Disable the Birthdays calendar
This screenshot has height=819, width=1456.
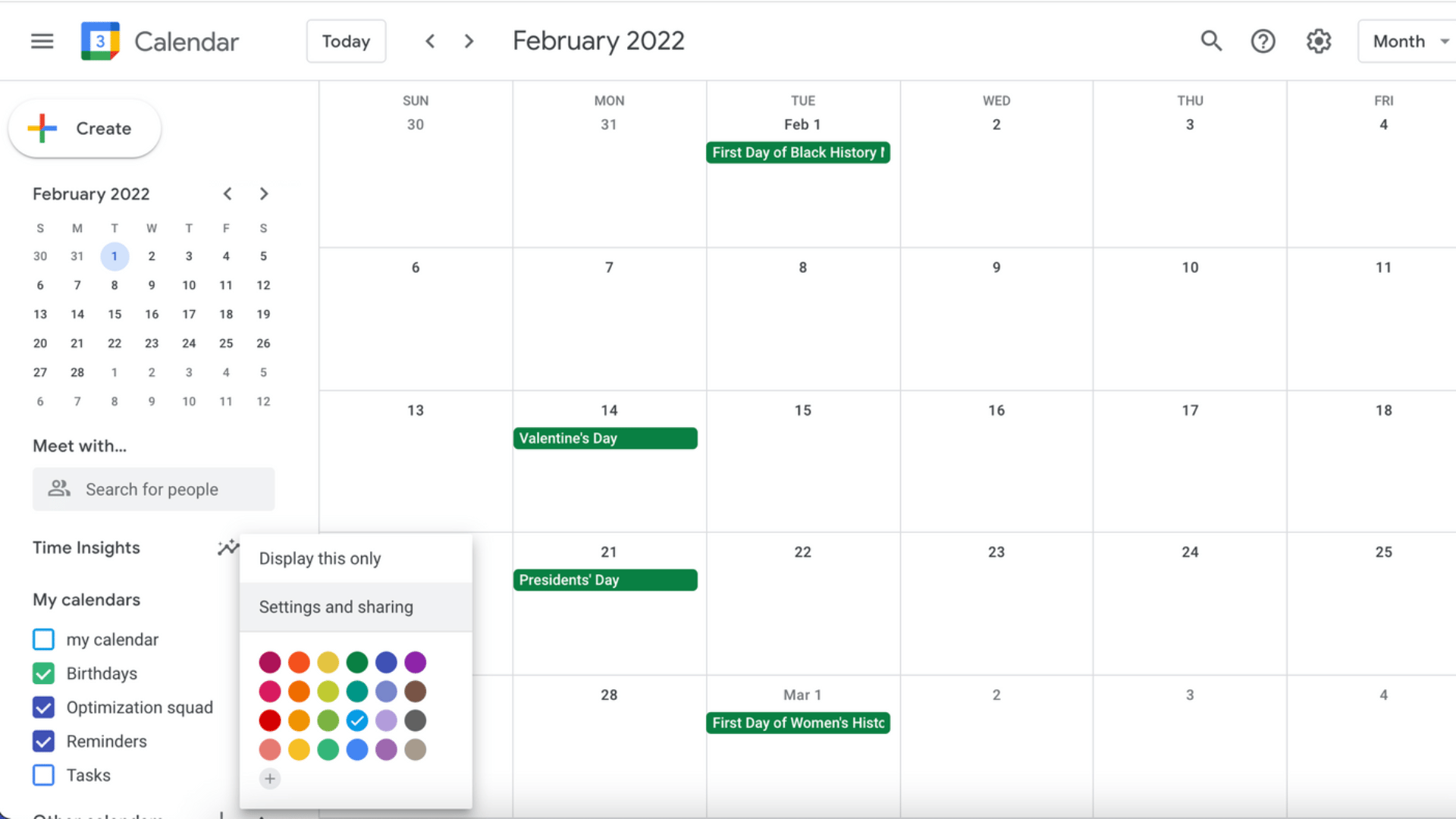(43, 673)
